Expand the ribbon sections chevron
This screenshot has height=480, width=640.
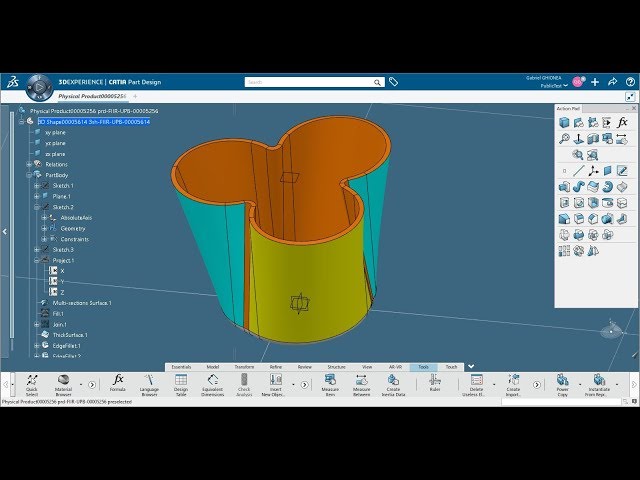click(x=471, y=367)
